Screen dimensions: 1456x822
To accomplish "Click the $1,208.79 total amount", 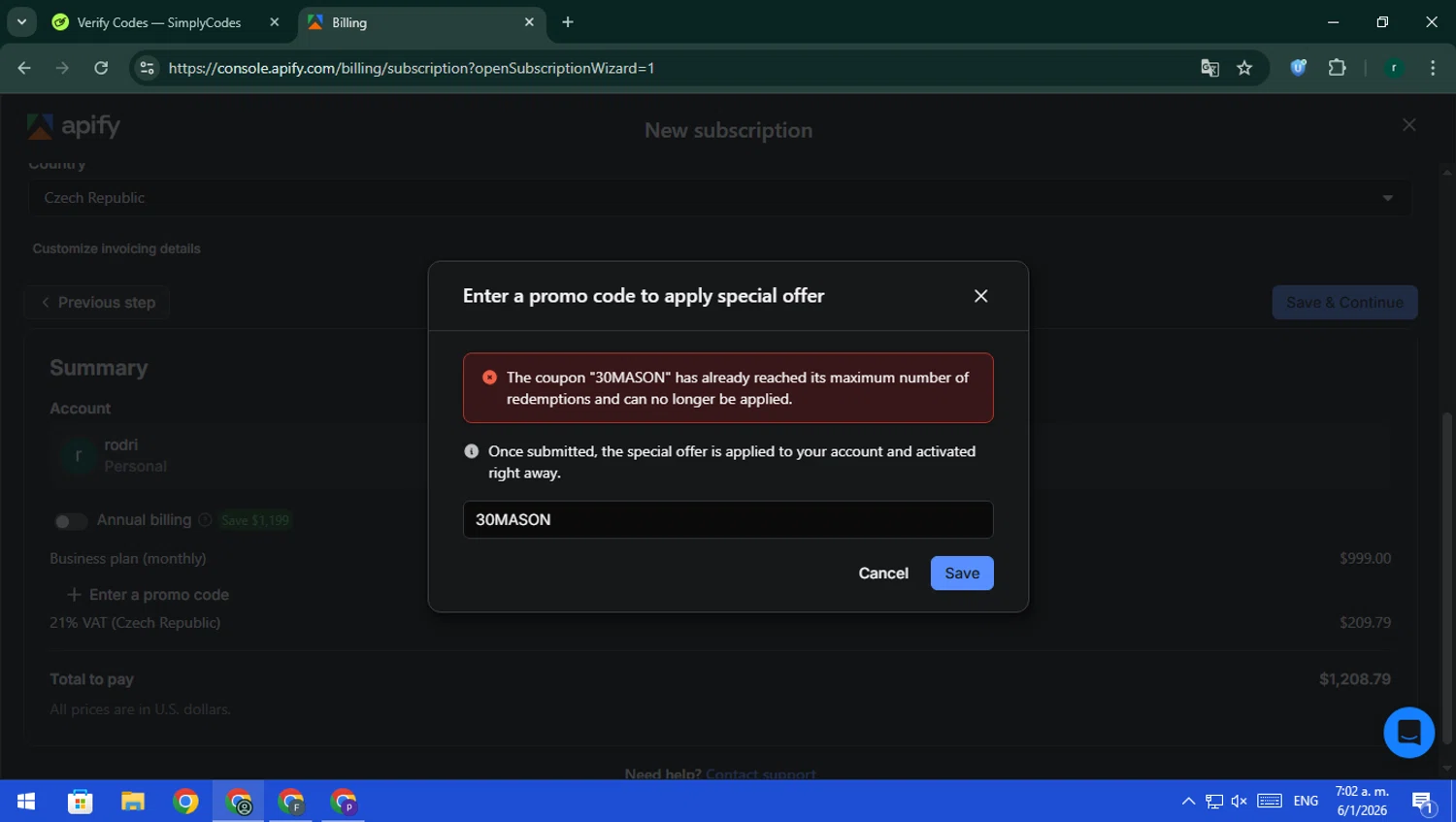I will point(1354,679).
